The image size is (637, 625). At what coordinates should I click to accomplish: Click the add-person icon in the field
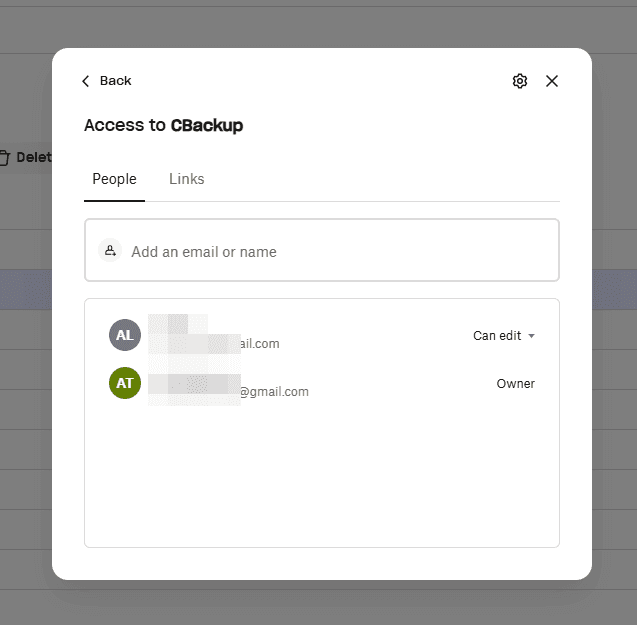coord(110,251)
